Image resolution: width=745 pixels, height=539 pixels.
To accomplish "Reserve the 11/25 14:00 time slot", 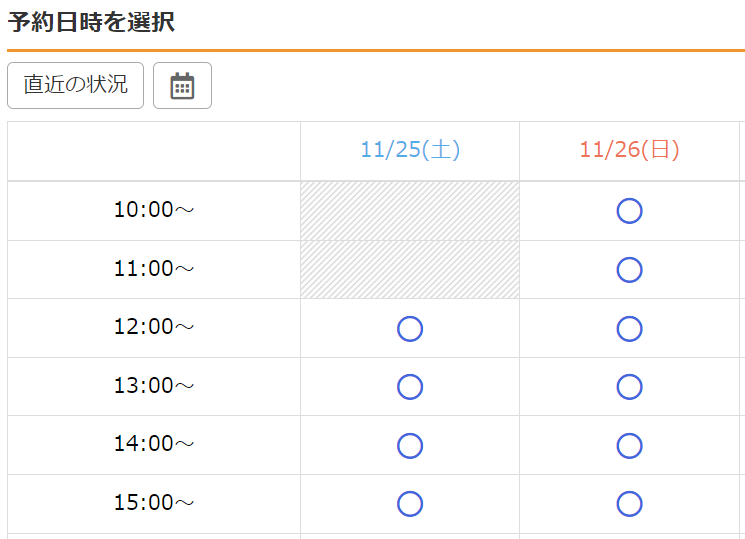I will [x=410, y=446].
